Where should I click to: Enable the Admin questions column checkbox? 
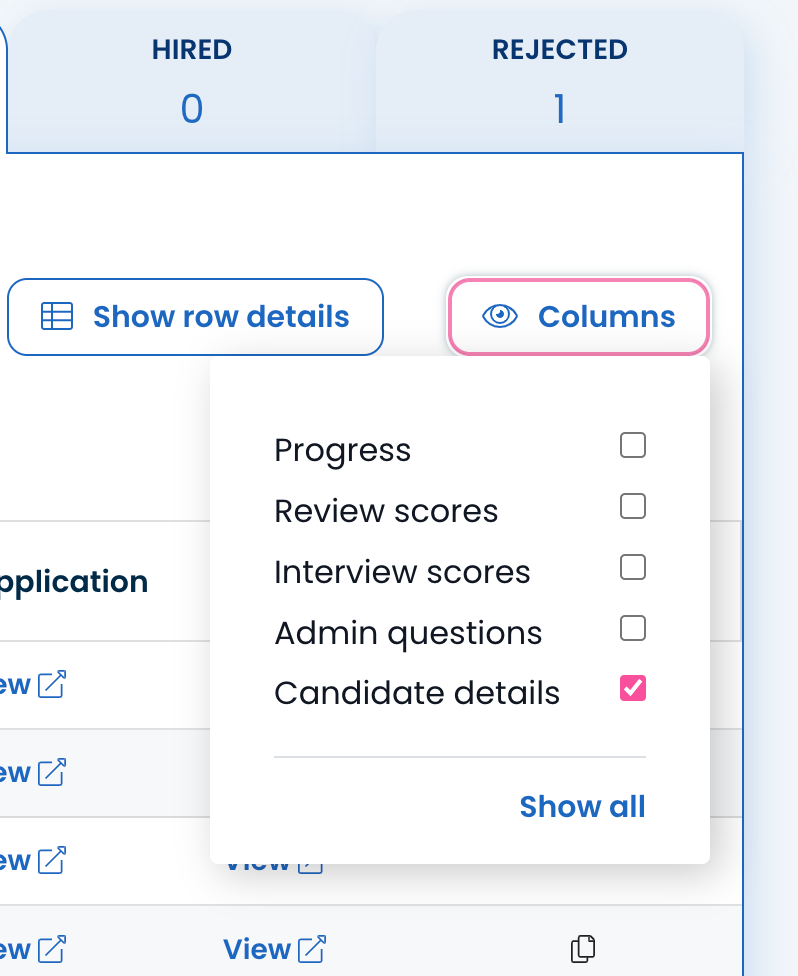633,629
